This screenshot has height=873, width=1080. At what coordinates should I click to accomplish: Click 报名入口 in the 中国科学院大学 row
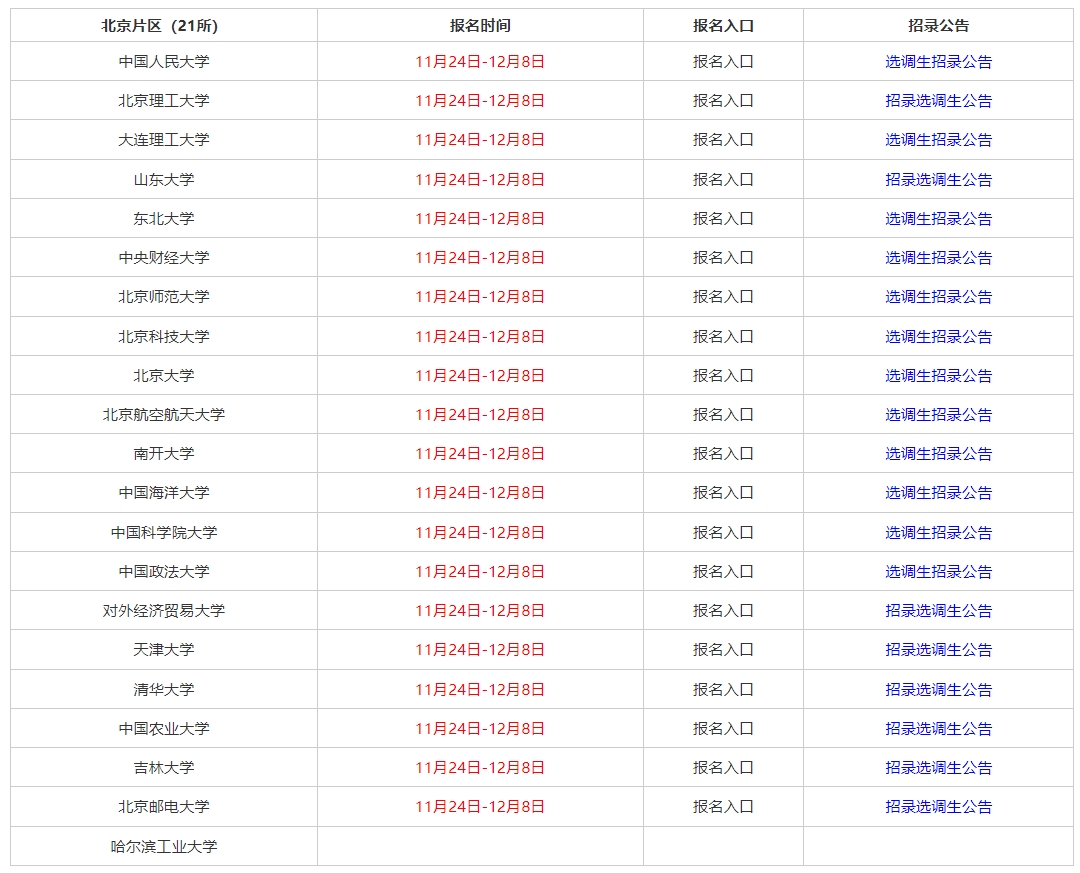[723, 533]
